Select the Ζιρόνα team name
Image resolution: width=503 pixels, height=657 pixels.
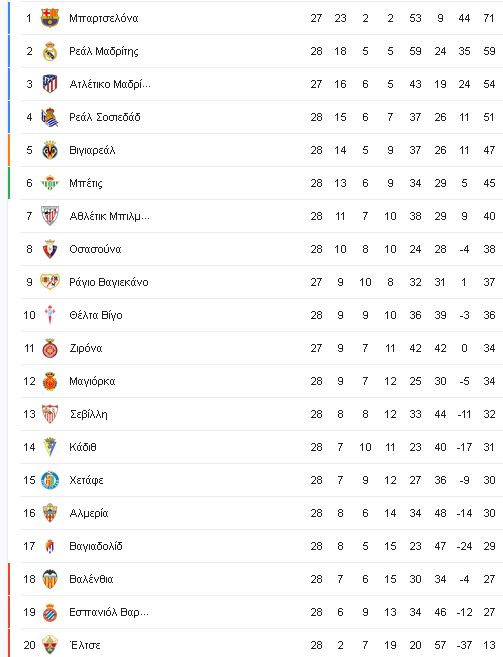coord(86,348)
